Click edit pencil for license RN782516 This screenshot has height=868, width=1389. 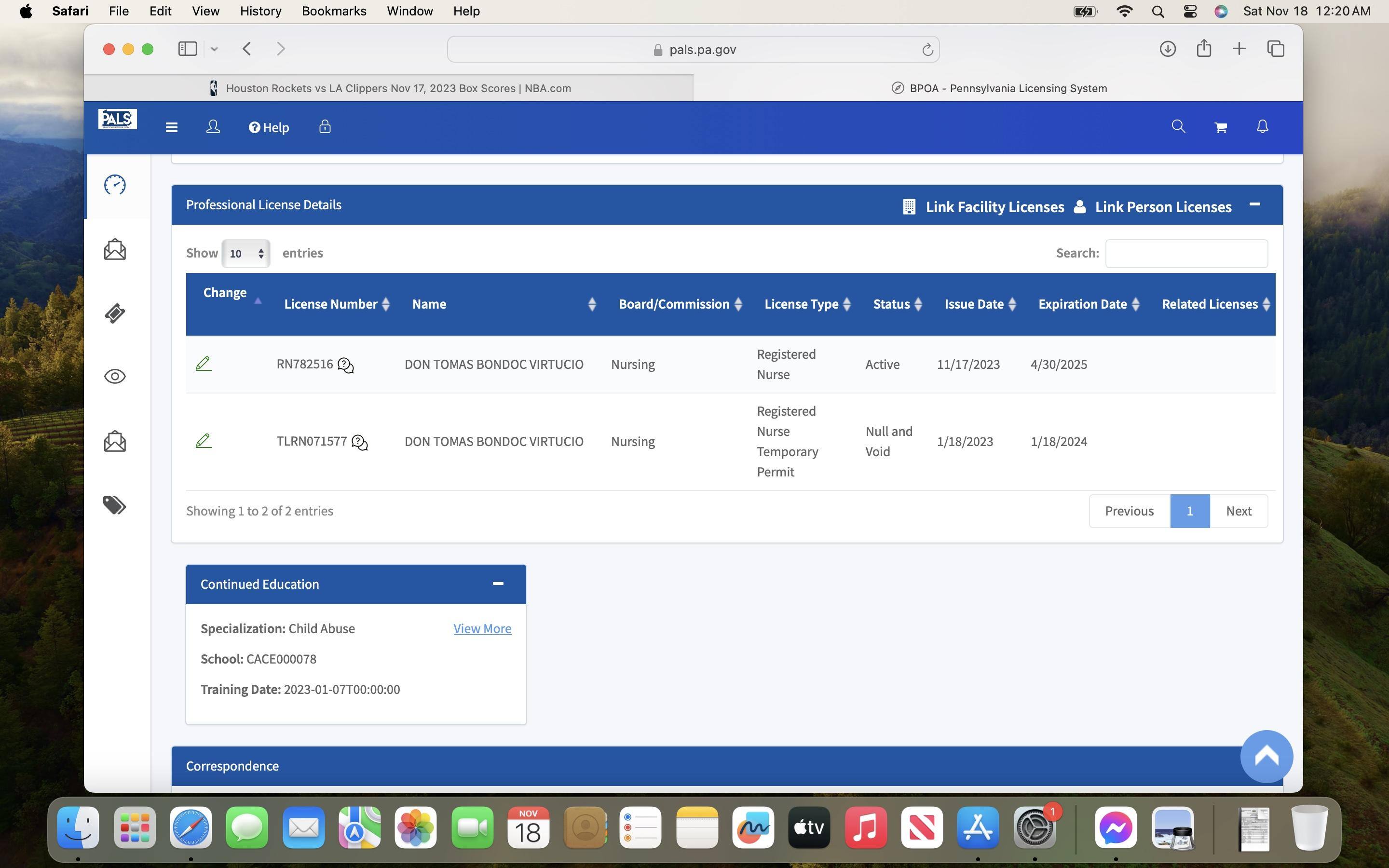(204, 364)
